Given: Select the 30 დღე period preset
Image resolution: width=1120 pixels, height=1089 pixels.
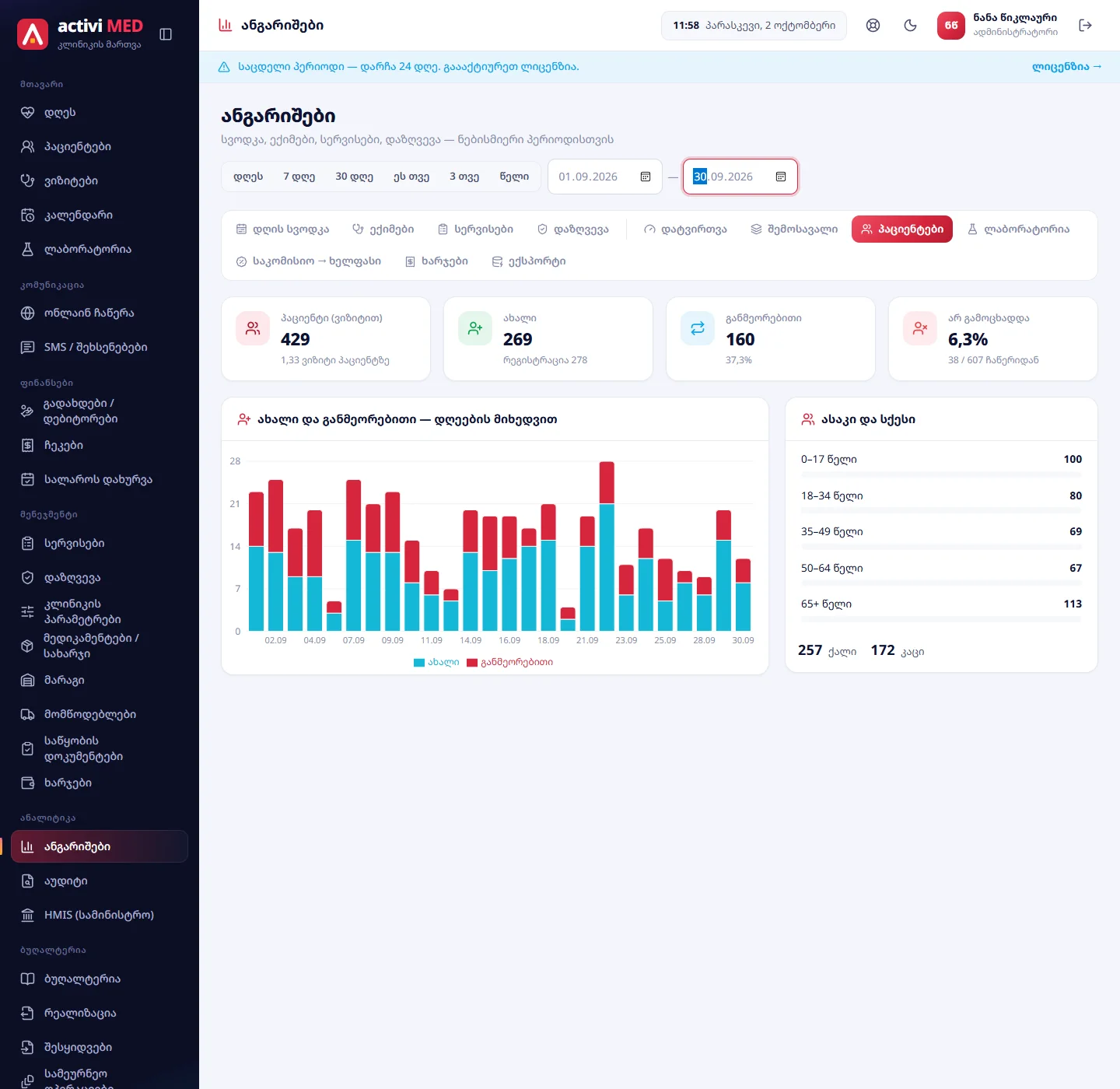Looking at the screenshot, I should pos(355,177).
